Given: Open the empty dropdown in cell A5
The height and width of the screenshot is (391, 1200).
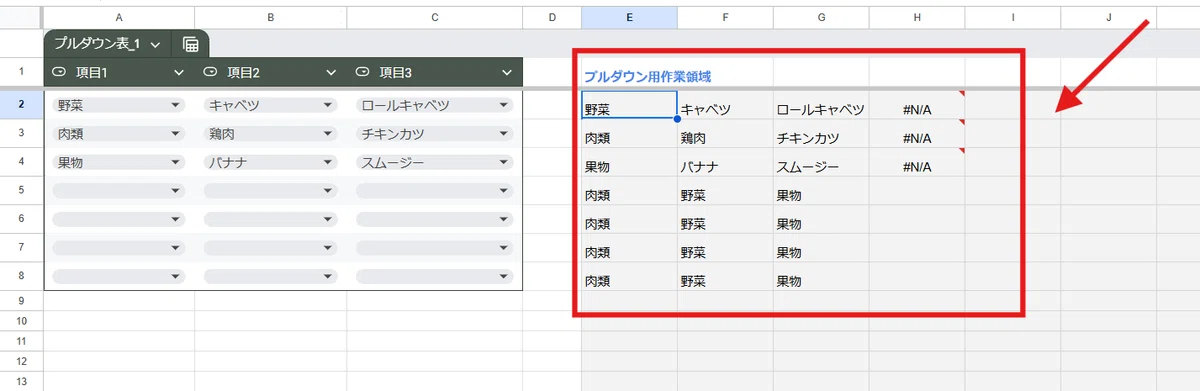Looking at the screenshot, I should 119,190.
